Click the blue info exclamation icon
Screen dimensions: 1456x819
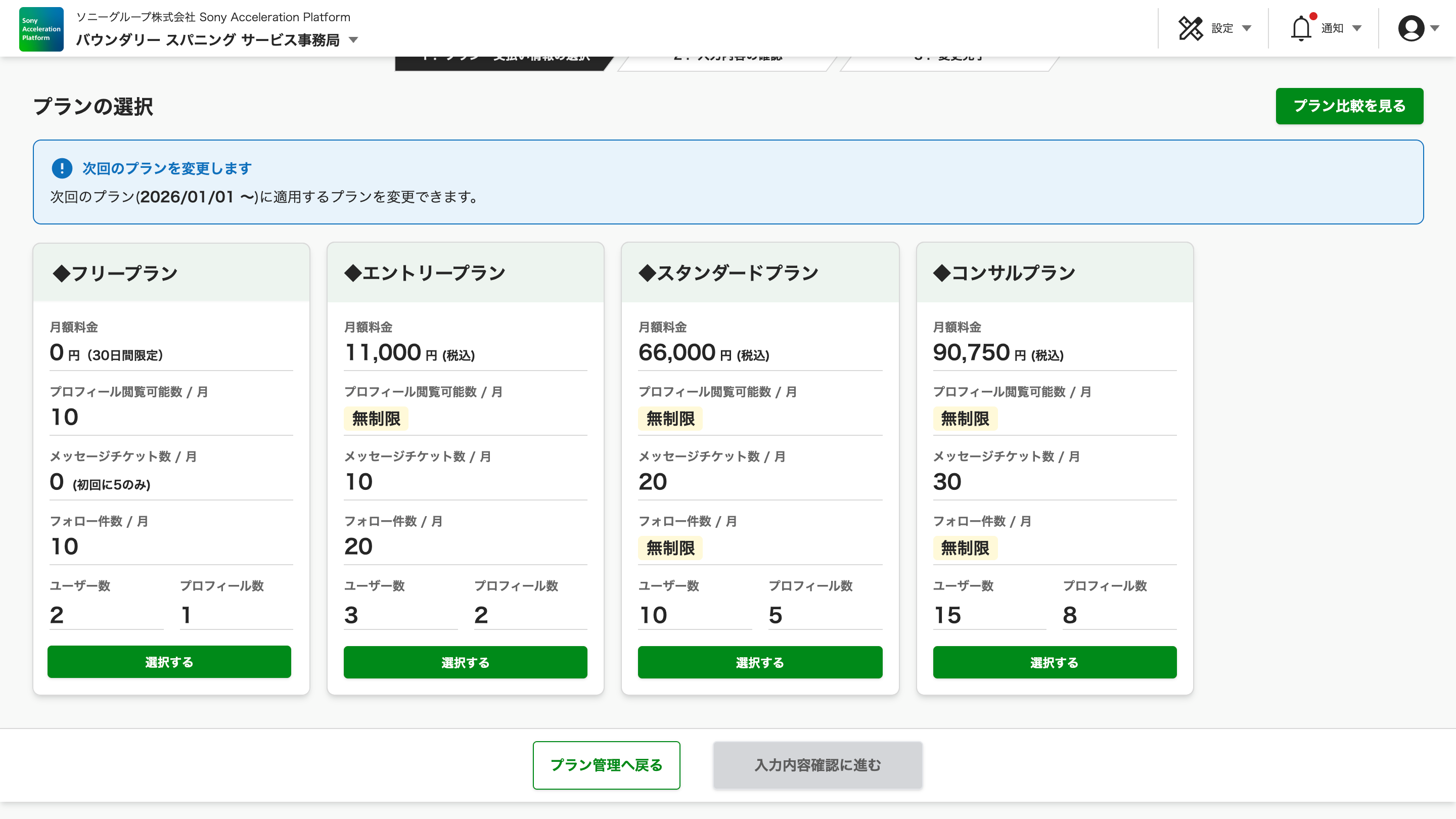pyautogui.click(x=62, y=168)
